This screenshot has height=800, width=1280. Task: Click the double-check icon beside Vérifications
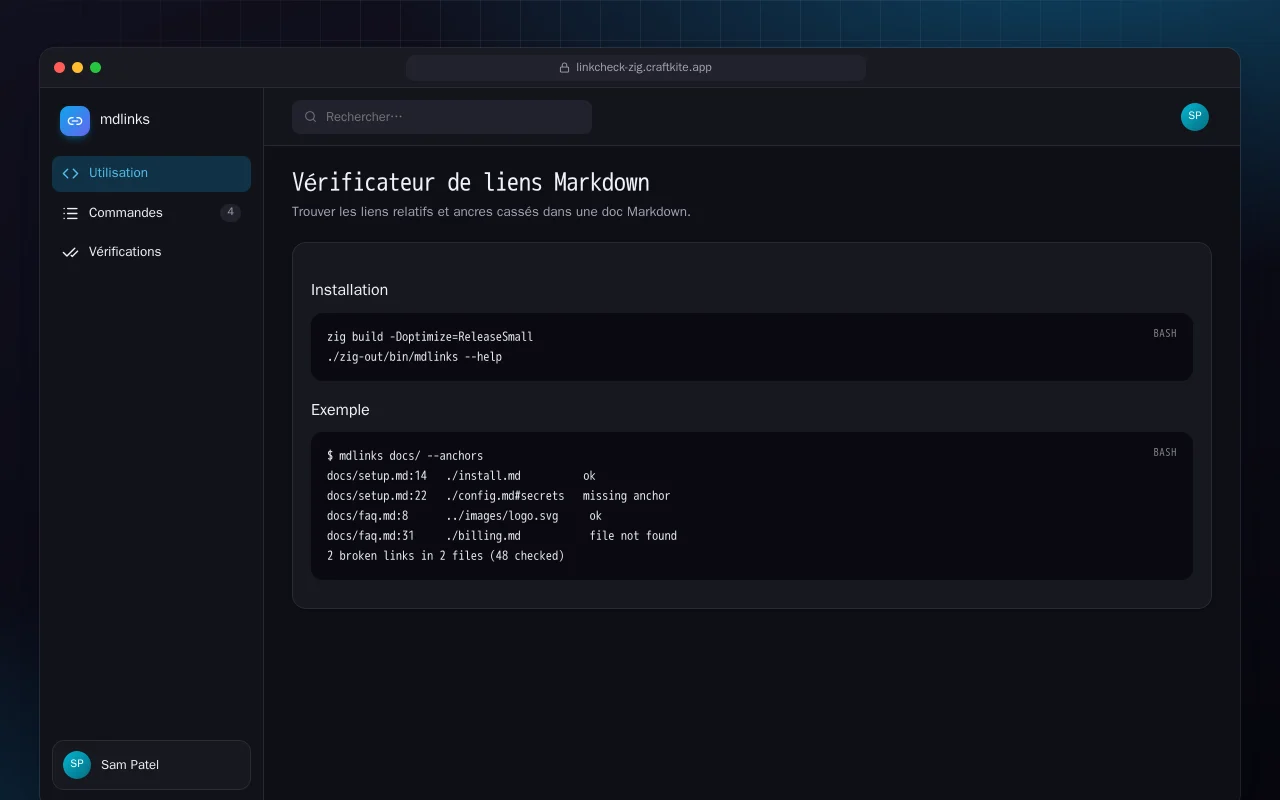click(70, 252)
